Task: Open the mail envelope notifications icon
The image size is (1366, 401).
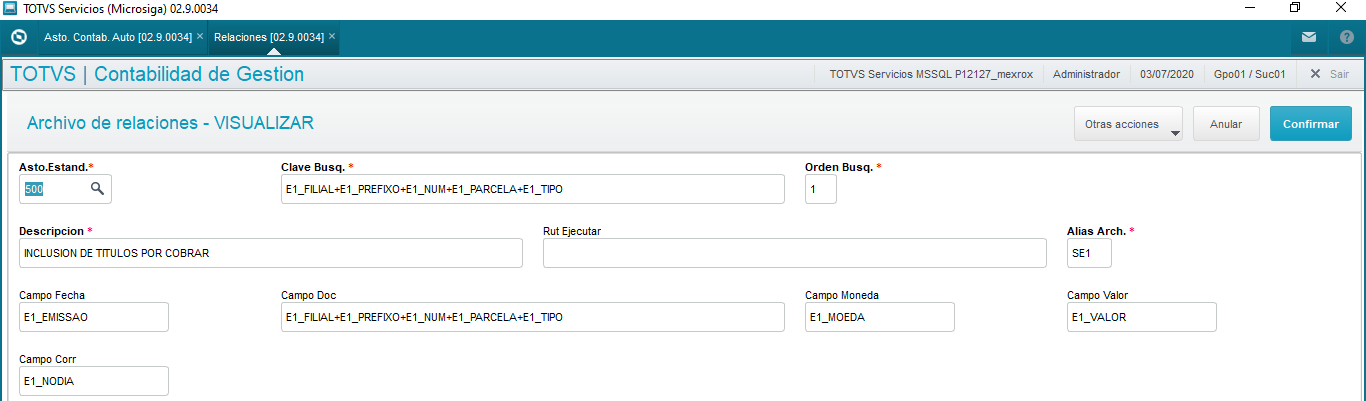Action: (1309, 37)
